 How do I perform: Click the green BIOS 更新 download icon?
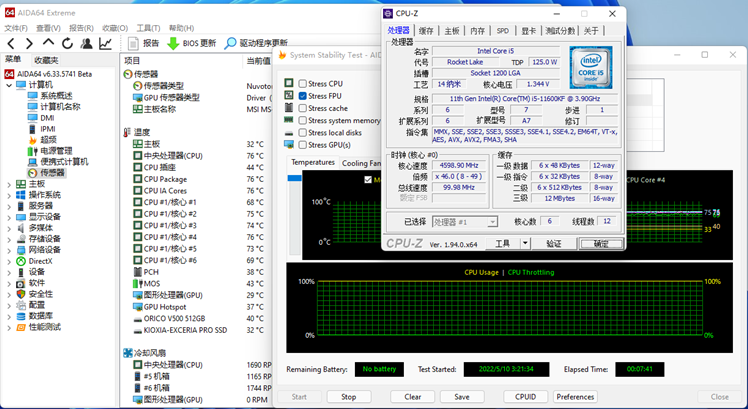173,43
